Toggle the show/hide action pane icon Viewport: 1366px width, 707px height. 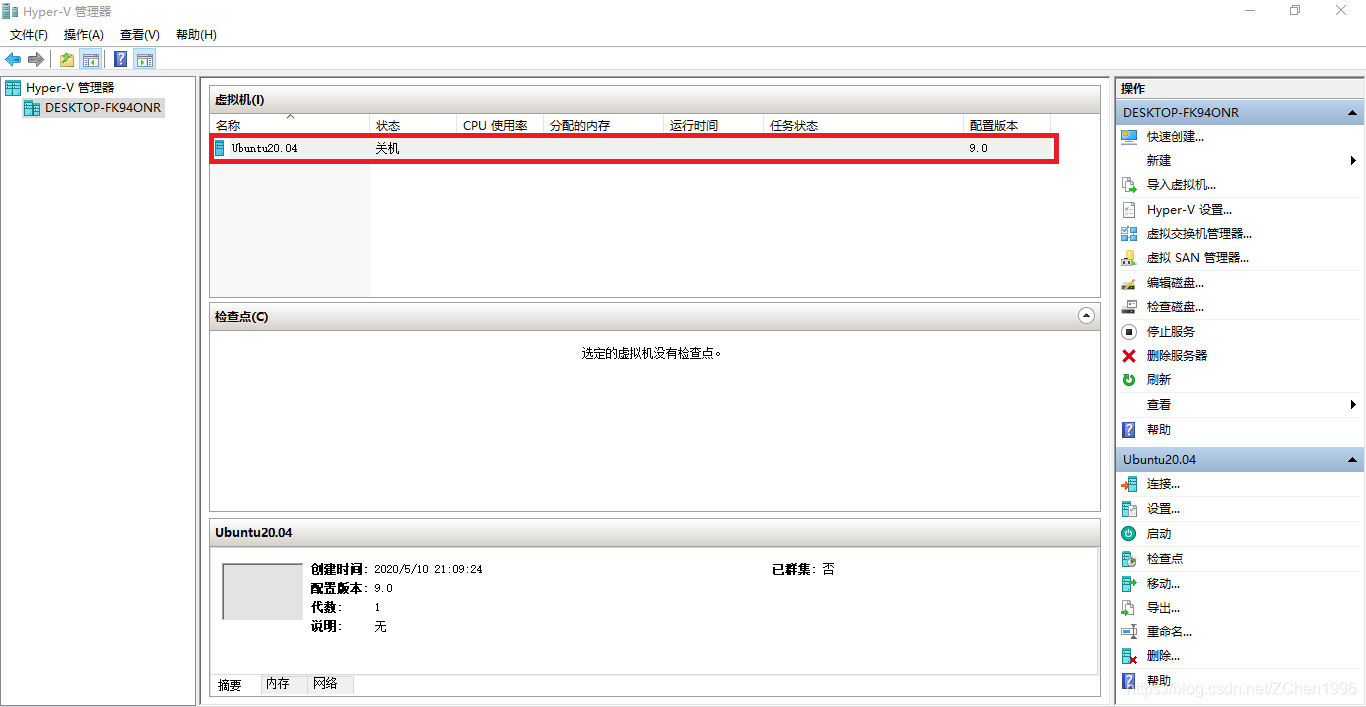pyautogui.click(x=145, y=59)
